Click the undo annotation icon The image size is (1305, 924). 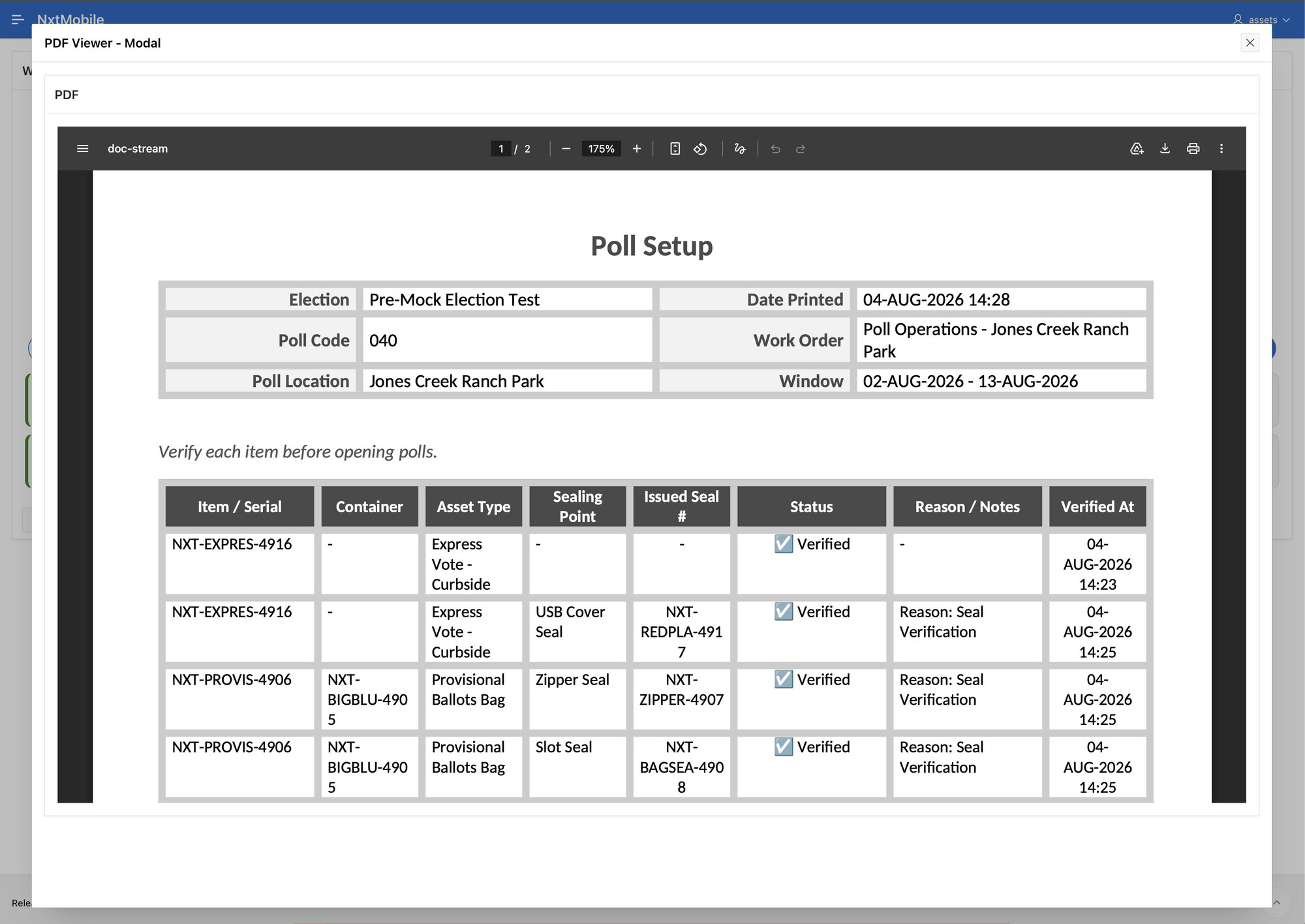775,149
